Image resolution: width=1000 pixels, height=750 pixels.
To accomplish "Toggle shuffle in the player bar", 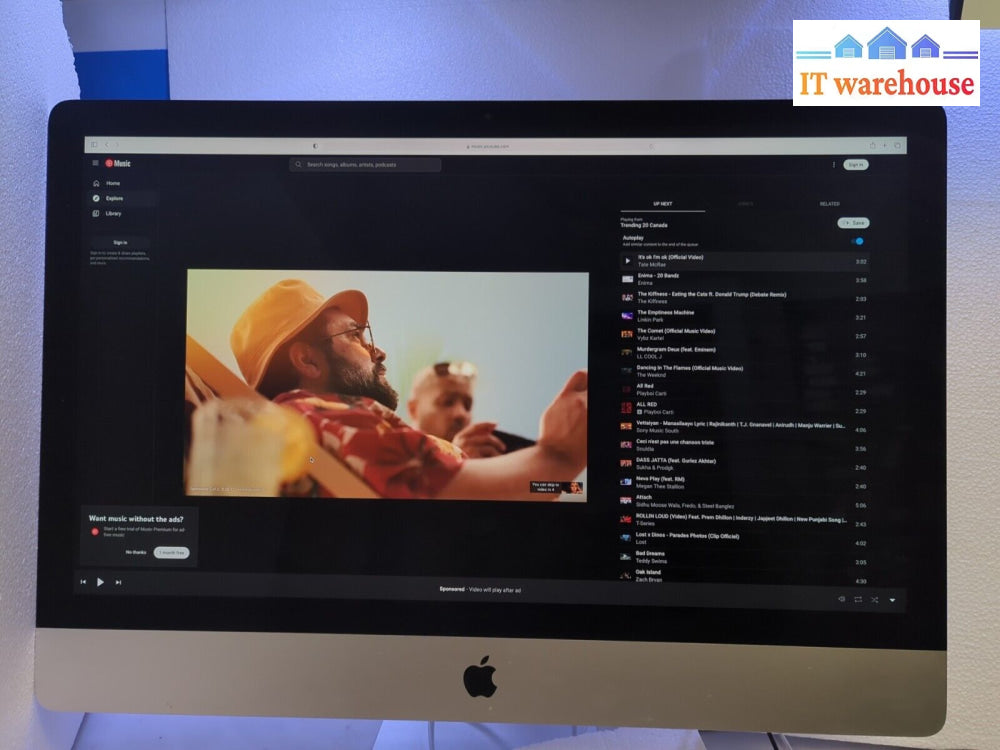I will tap(874, 599).
